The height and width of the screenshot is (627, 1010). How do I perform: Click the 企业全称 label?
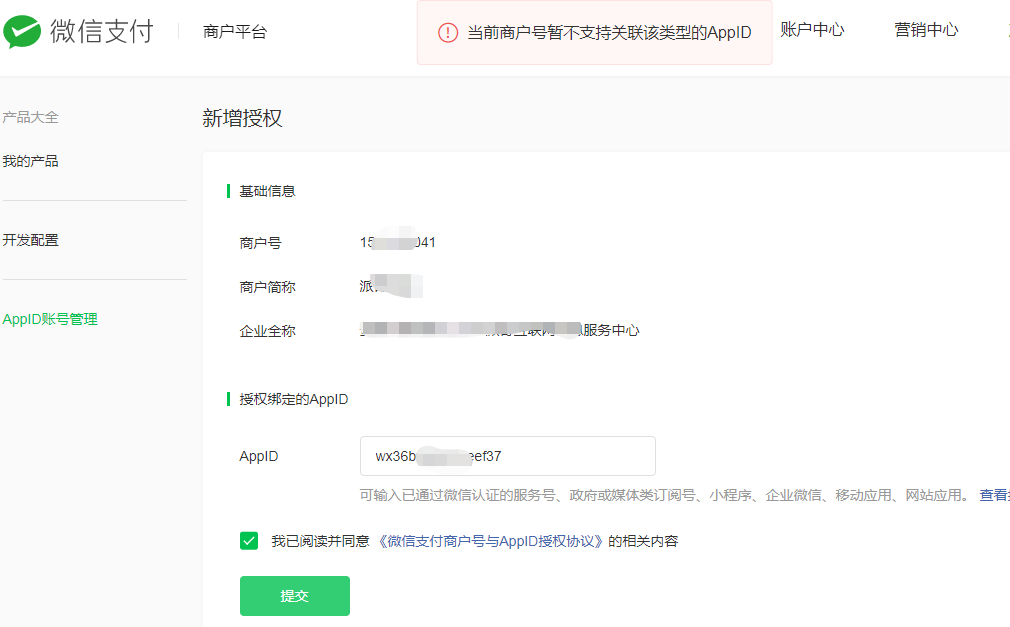(x=267, y=331)
